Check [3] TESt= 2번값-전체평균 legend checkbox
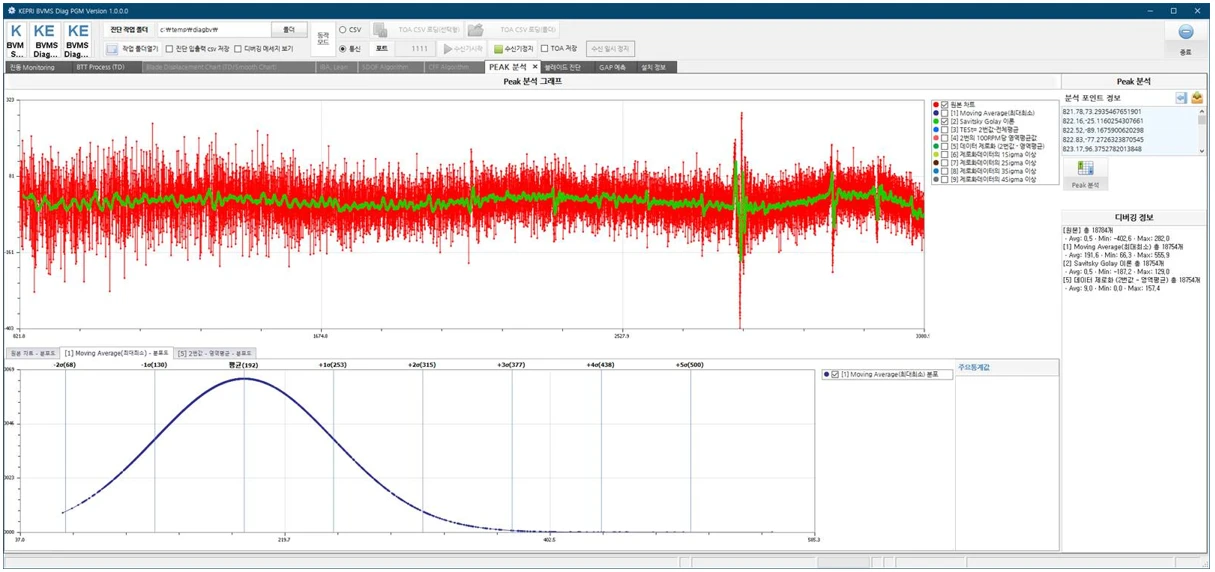 [944, 129]
